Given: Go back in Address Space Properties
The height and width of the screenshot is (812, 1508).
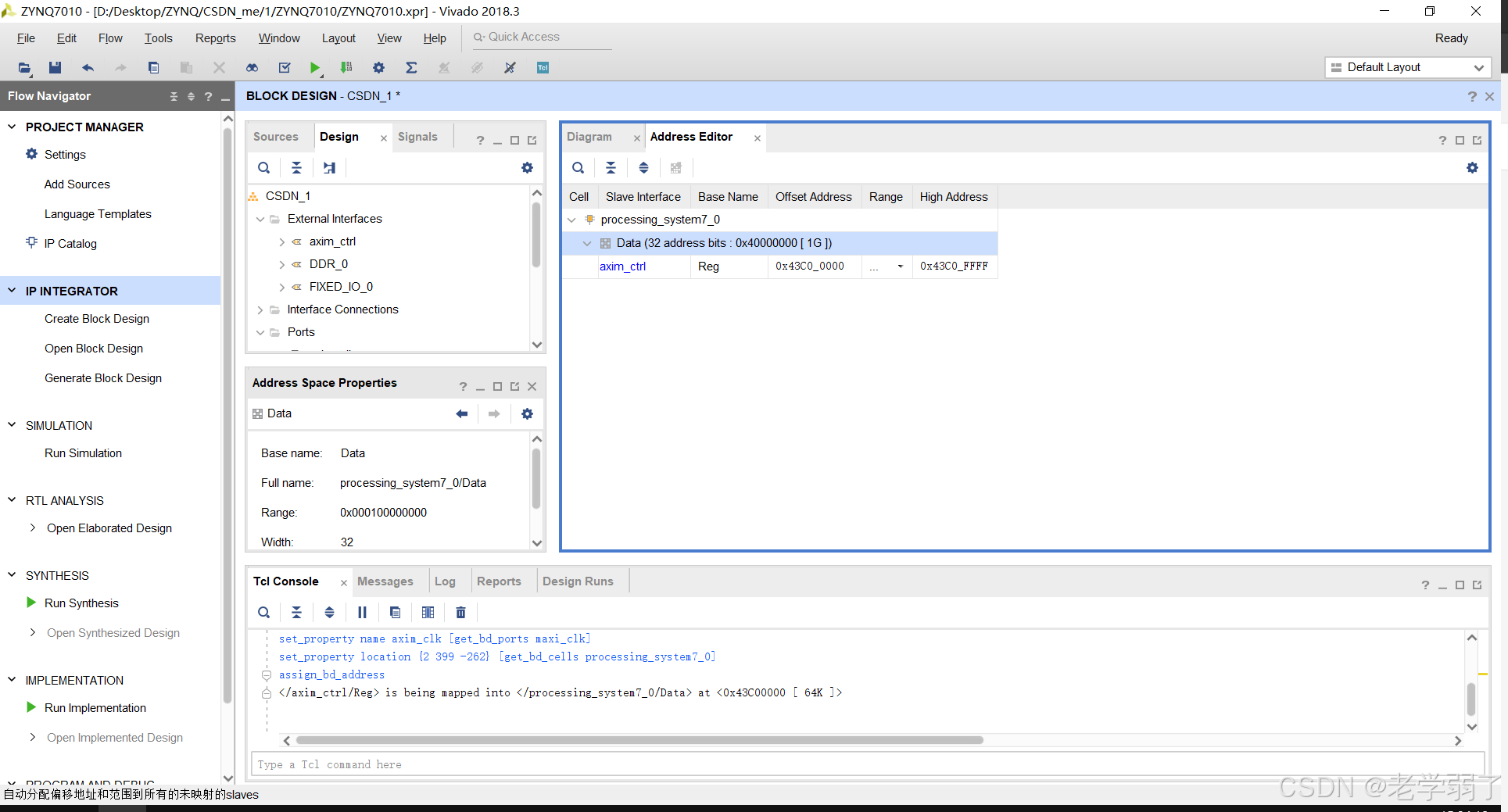Looking at the screenshot, I should click(461, 414).
